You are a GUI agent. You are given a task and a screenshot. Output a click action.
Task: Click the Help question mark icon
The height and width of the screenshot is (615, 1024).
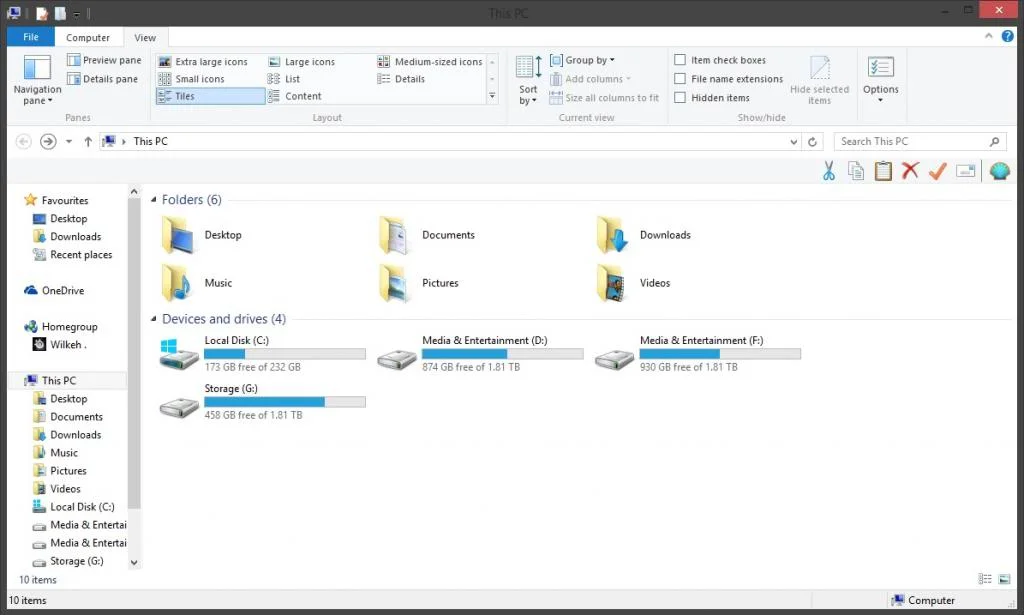(x=1008, y=37)
